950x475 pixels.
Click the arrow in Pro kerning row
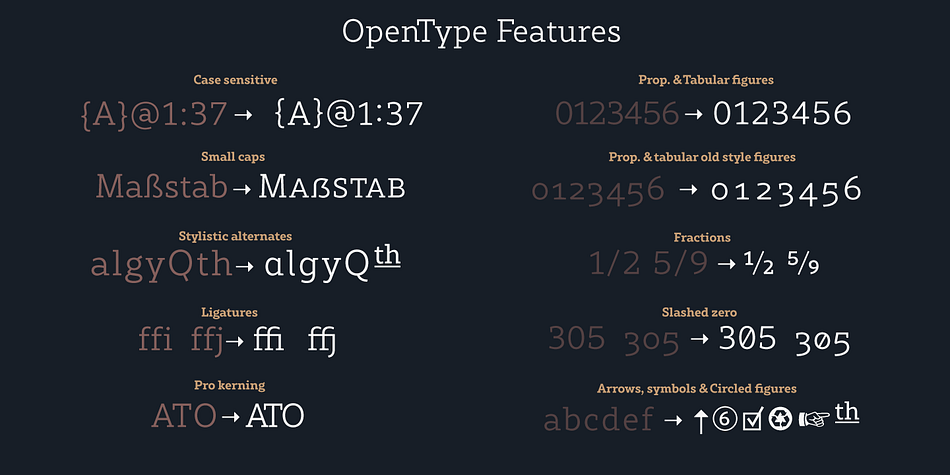click(x=230, y=417)
